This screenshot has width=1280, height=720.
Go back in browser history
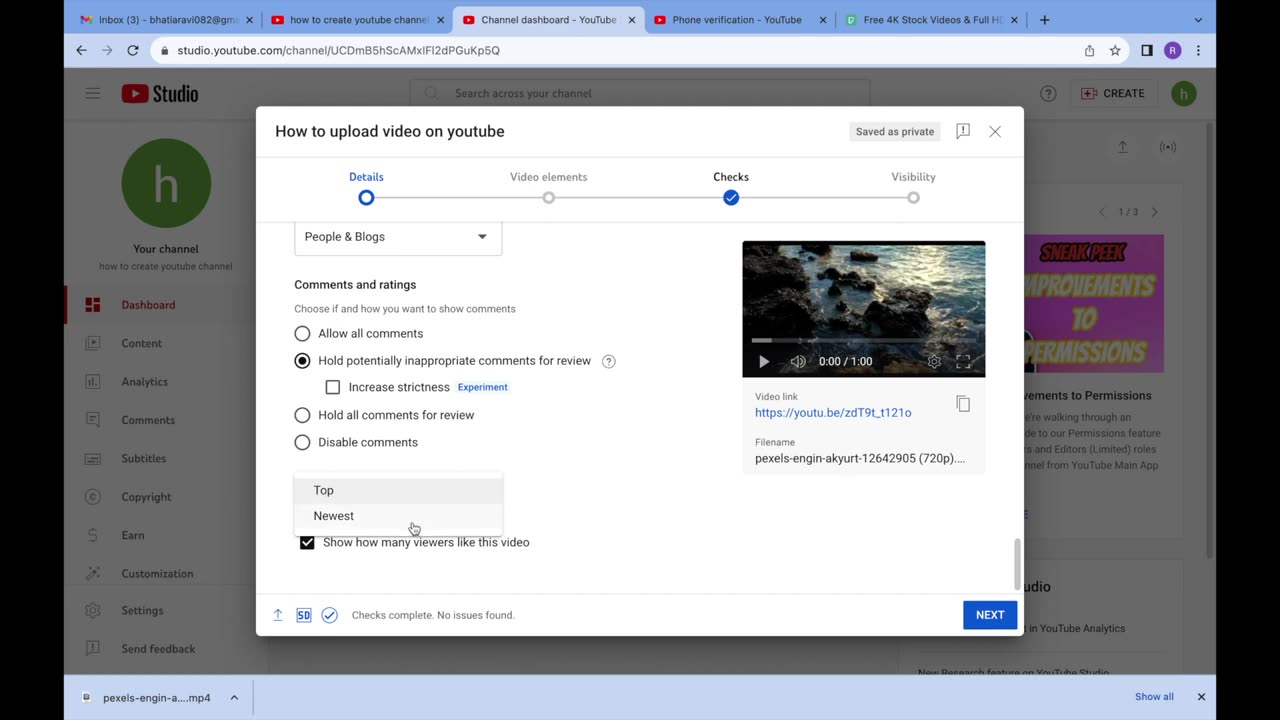coord(82,50)
